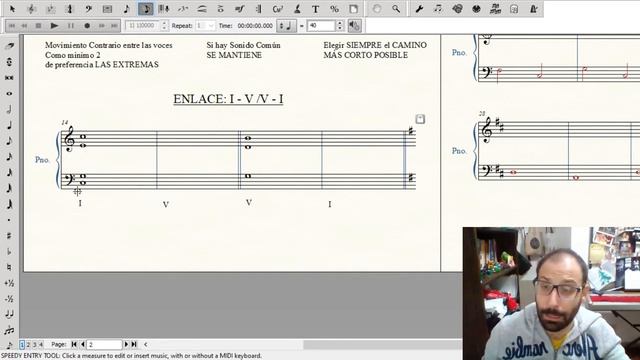Select the Text tool (T icon)

[x=316, y=9]
